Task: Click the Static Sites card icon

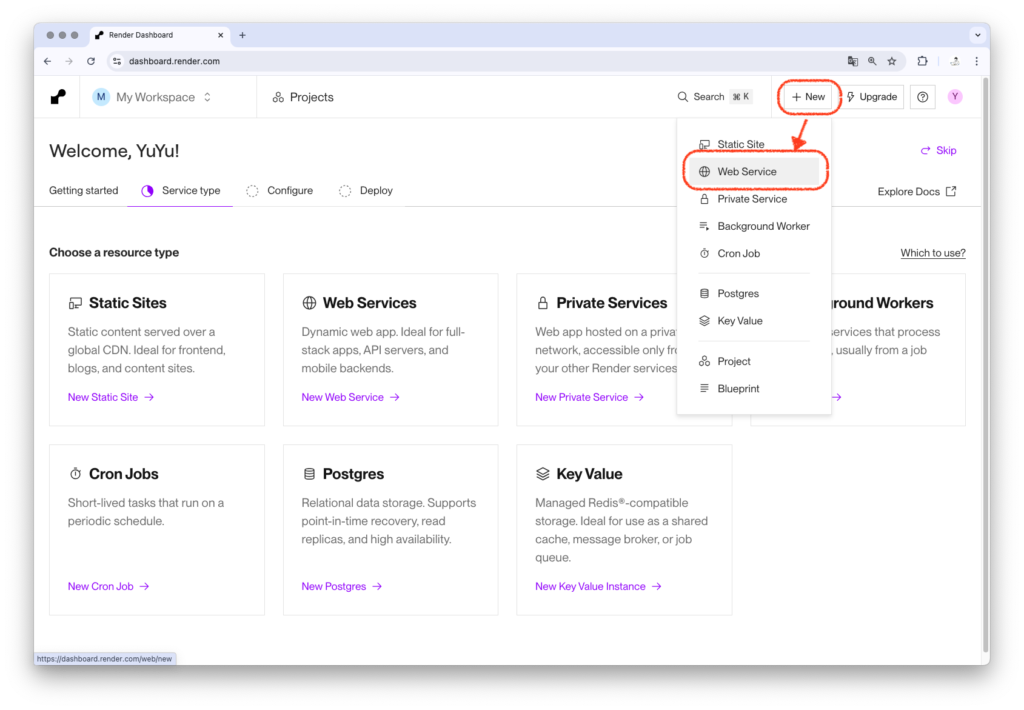Action: coord(75,303)
